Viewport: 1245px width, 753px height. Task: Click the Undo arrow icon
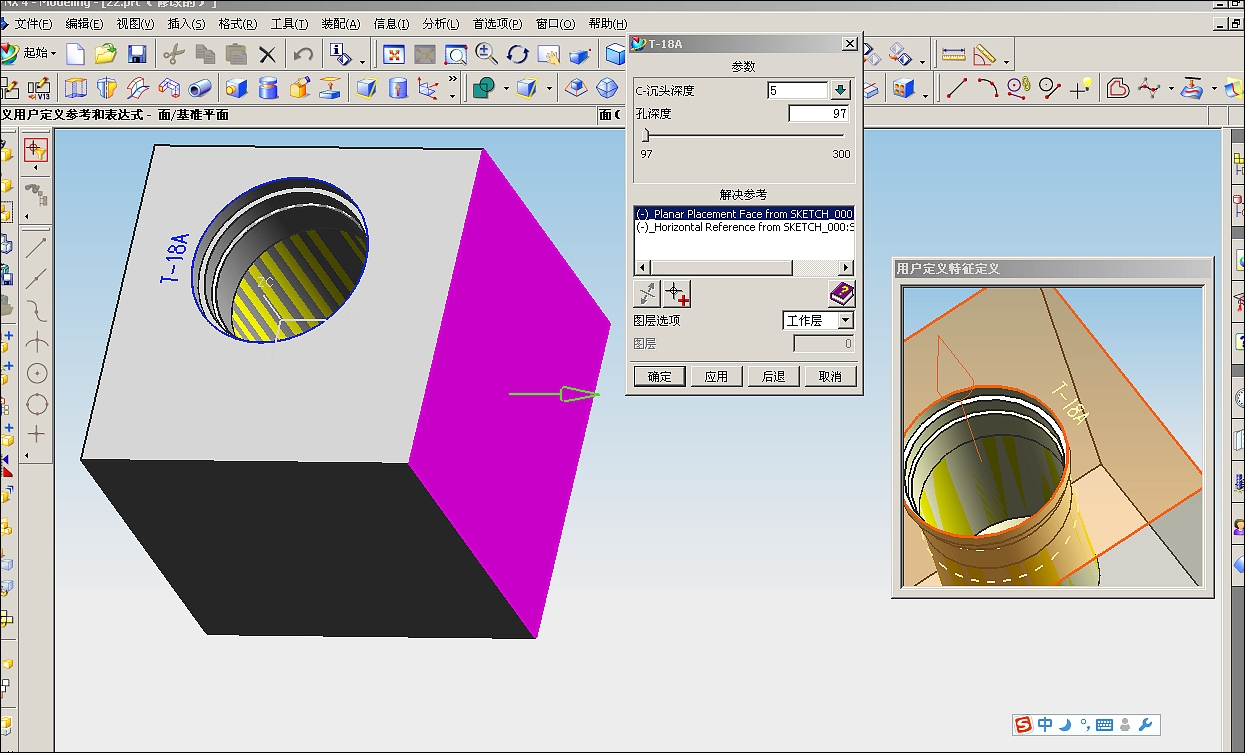click(x=303, y=54)
